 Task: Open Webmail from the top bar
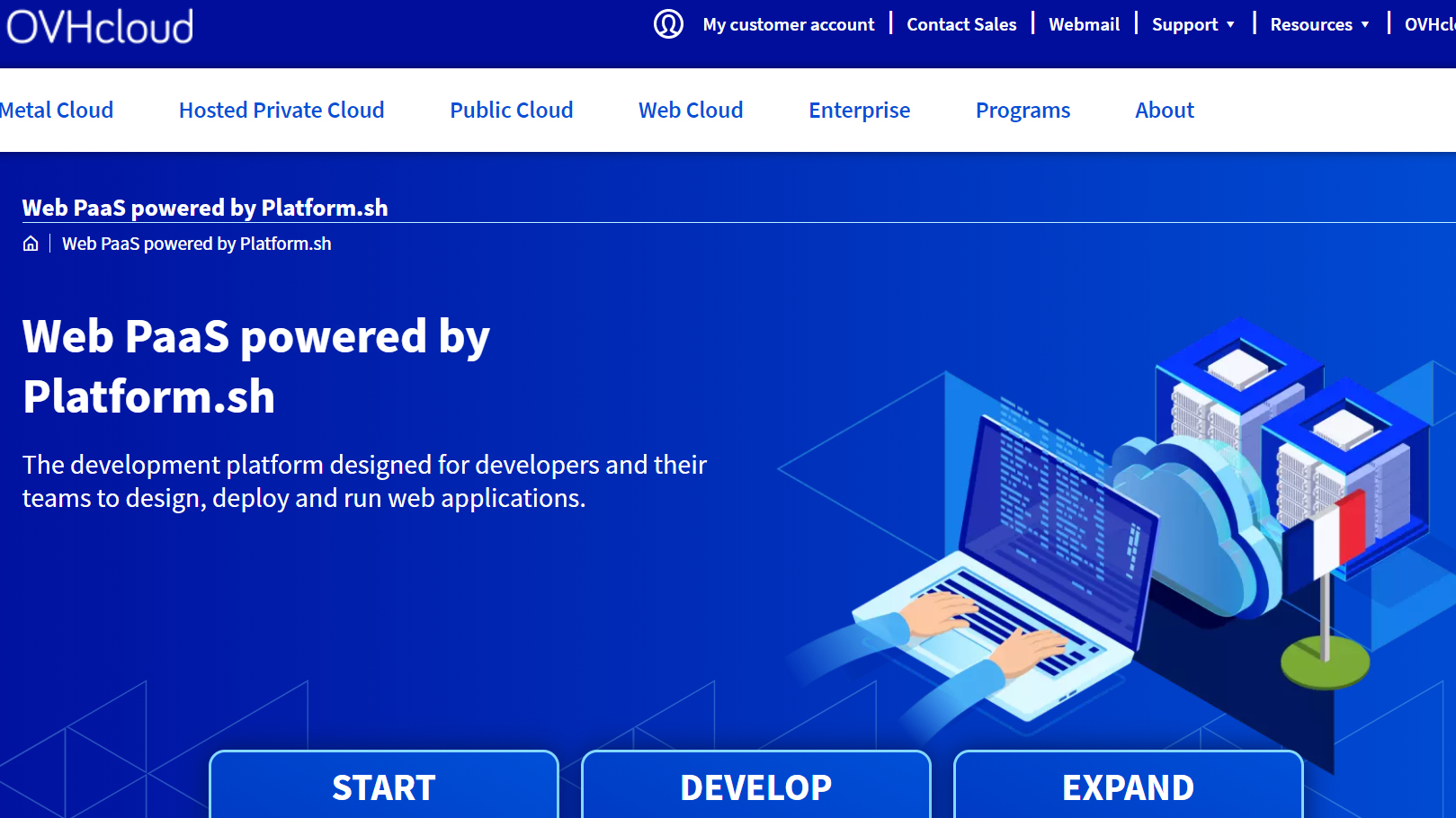(x=1084, y=24)
